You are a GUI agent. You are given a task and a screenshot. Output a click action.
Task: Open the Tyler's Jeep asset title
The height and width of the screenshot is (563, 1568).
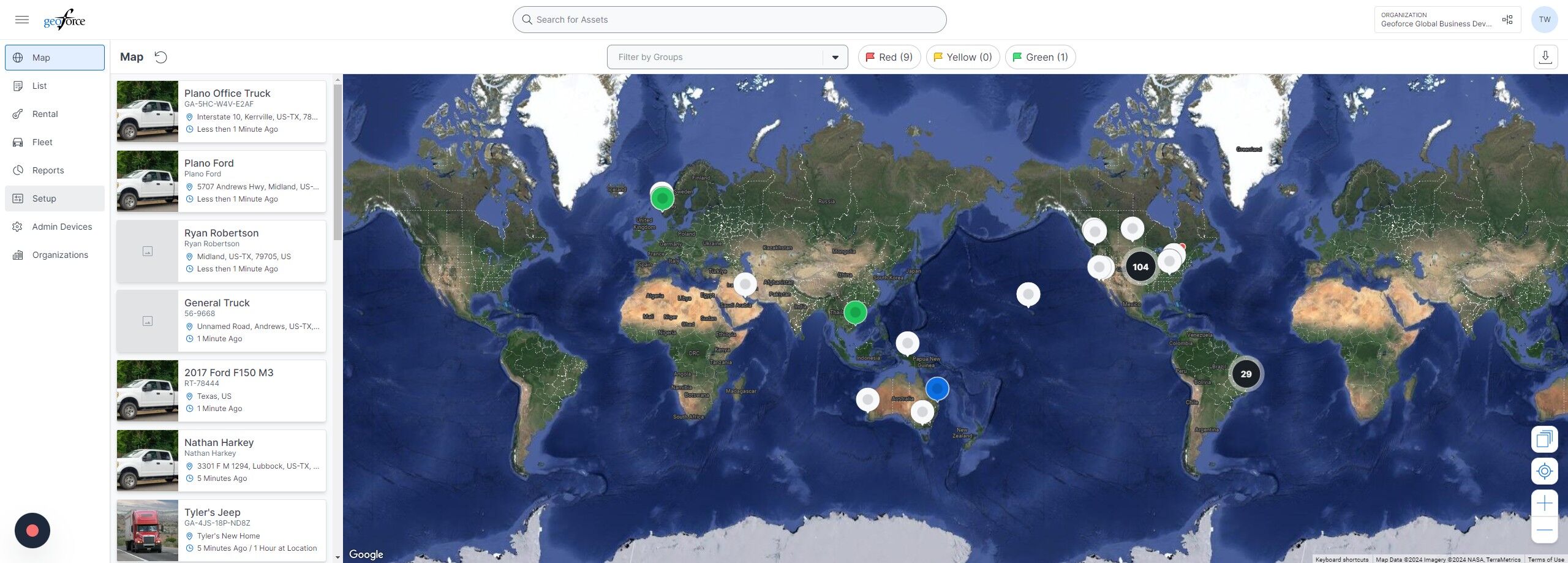click(x=212, y=512)
